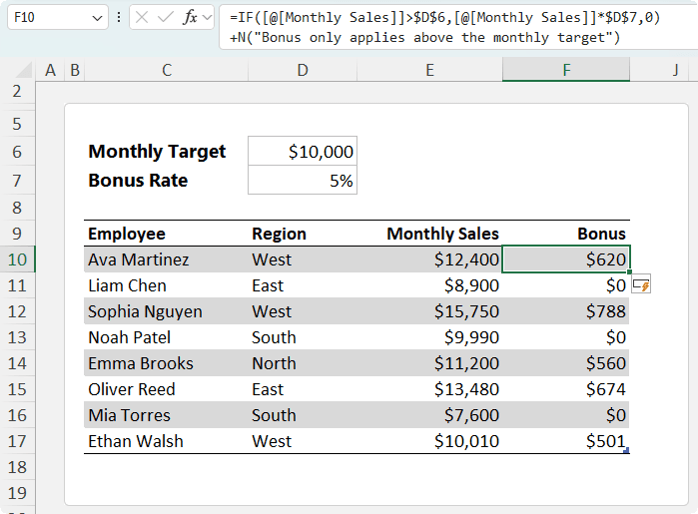Viewport: 698px width, 514px height.
Task: Select column E header
Action: (430, 70)
